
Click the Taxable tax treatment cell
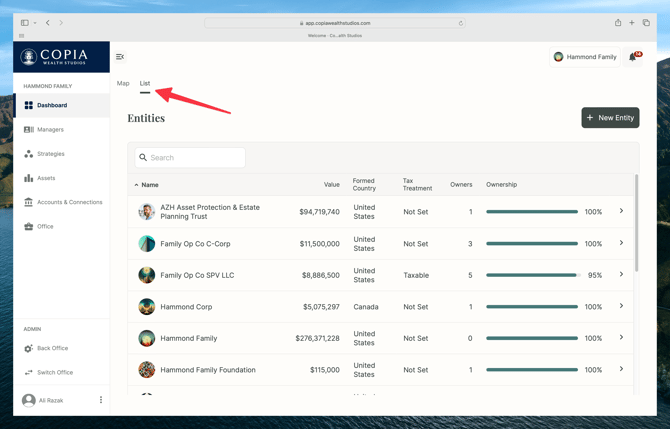point(416,275)
